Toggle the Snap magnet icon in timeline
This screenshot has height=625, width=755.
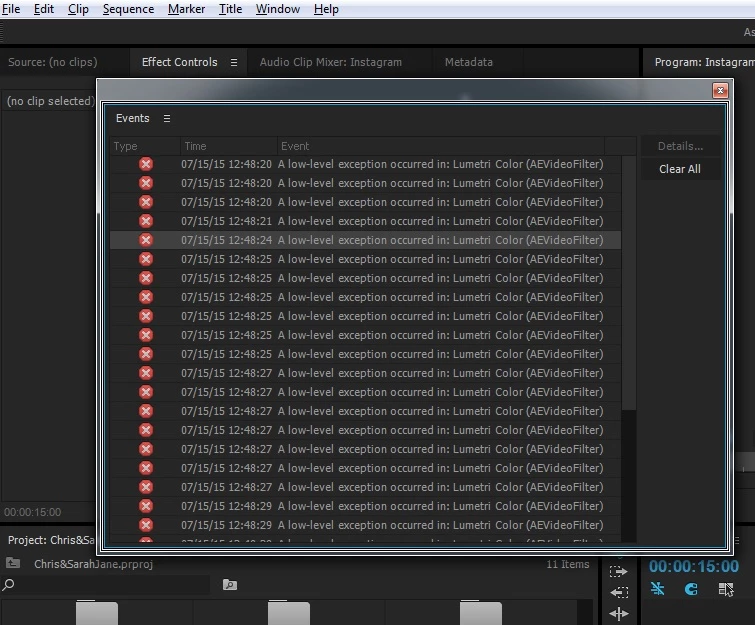click(691, 589)
